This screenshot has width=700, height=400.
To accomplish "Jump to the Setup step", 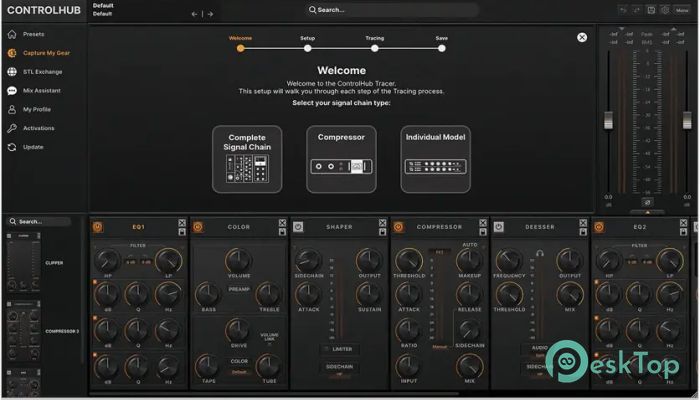I will point(307,47).
